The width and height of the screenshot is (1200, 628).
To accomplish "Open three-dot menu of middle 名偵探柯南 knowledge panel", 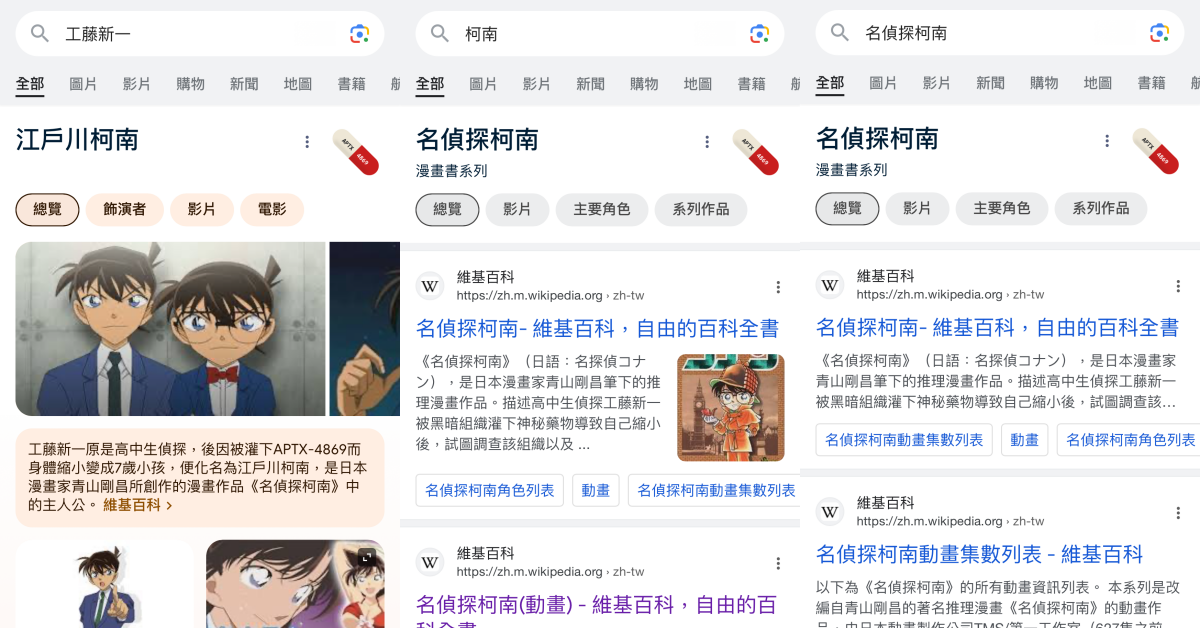I will 707,142.
